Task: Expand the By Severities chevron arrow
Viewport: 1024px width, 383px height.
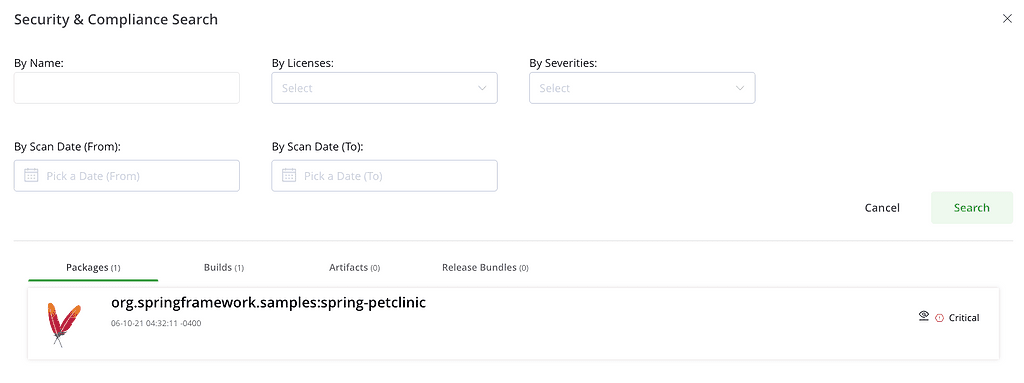Action: coord(740,88)
